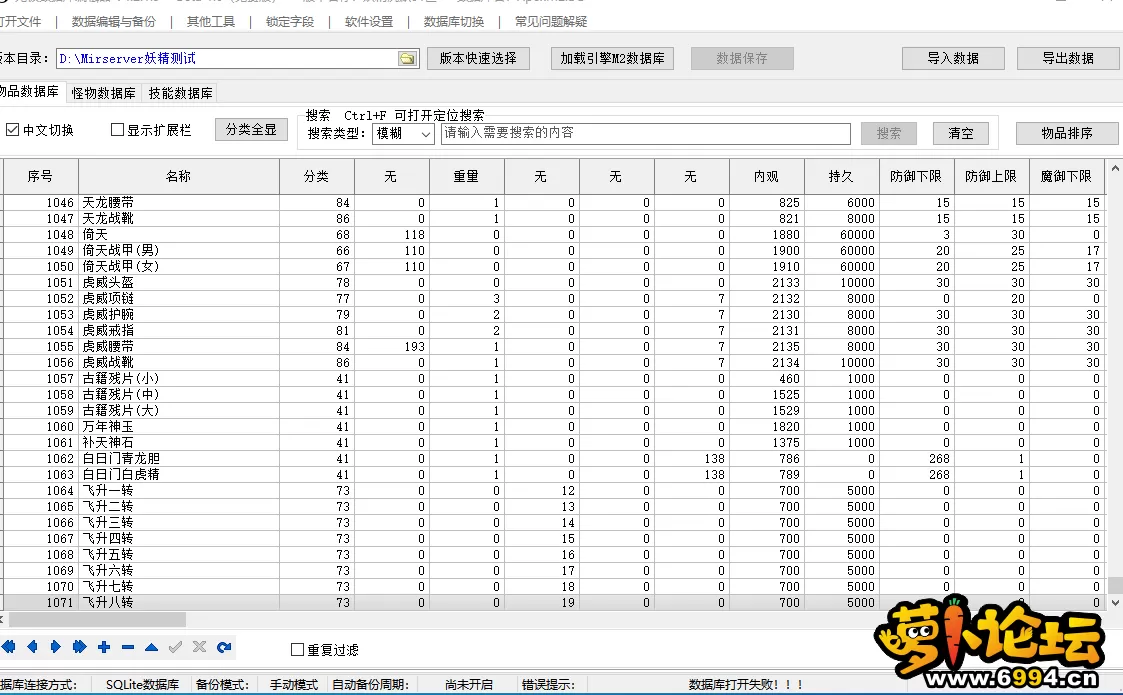Open the 数据库切换 menu
This screenshot has height=695, width=1123.
point(453,21)
